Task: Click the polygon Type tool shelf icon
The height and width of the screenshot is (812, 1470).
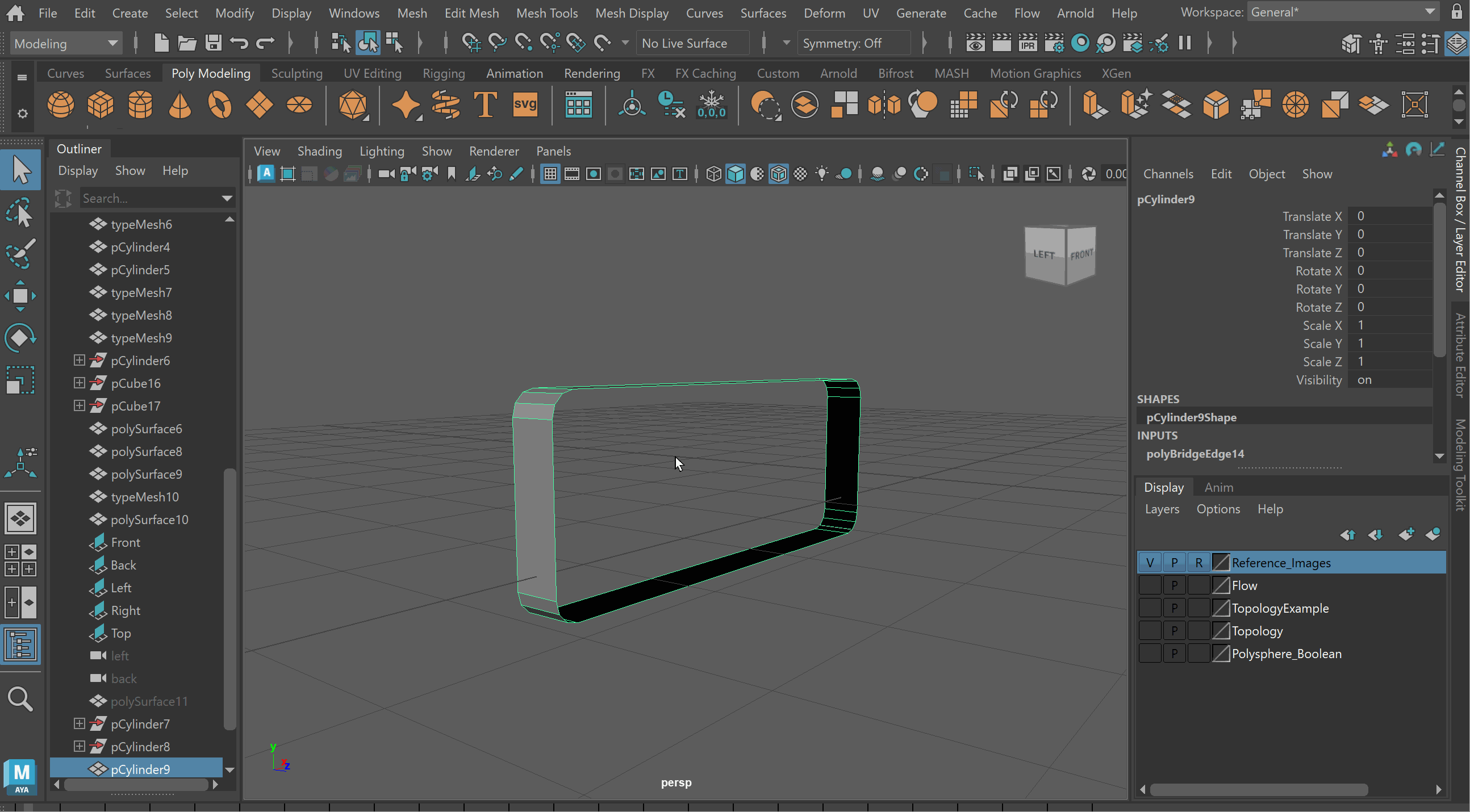Action: click(x=485, y=105)
